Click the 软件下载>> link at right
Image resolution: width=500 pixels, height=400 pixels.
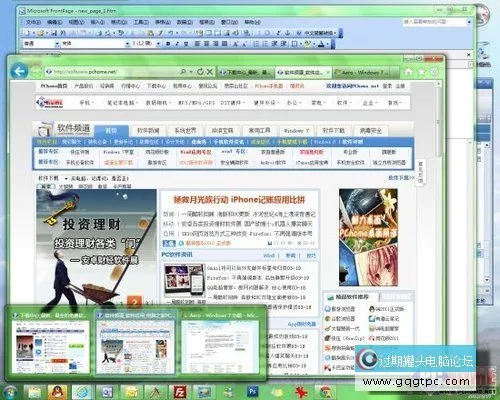click(402, 178)
